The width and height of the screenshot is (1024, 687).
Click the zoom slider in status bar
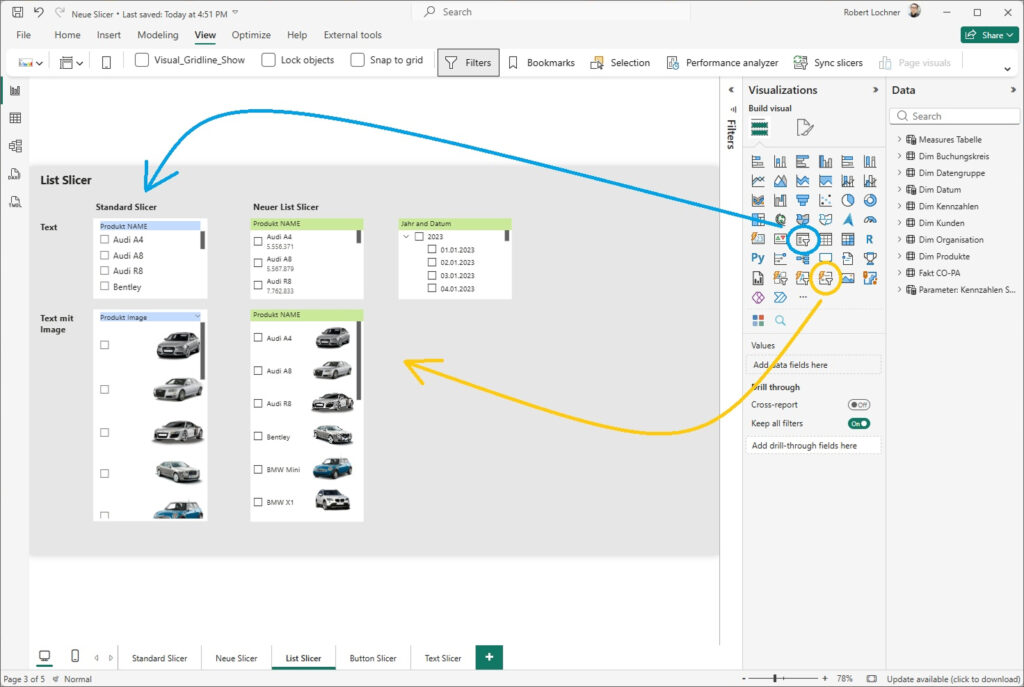pos(775,679)
